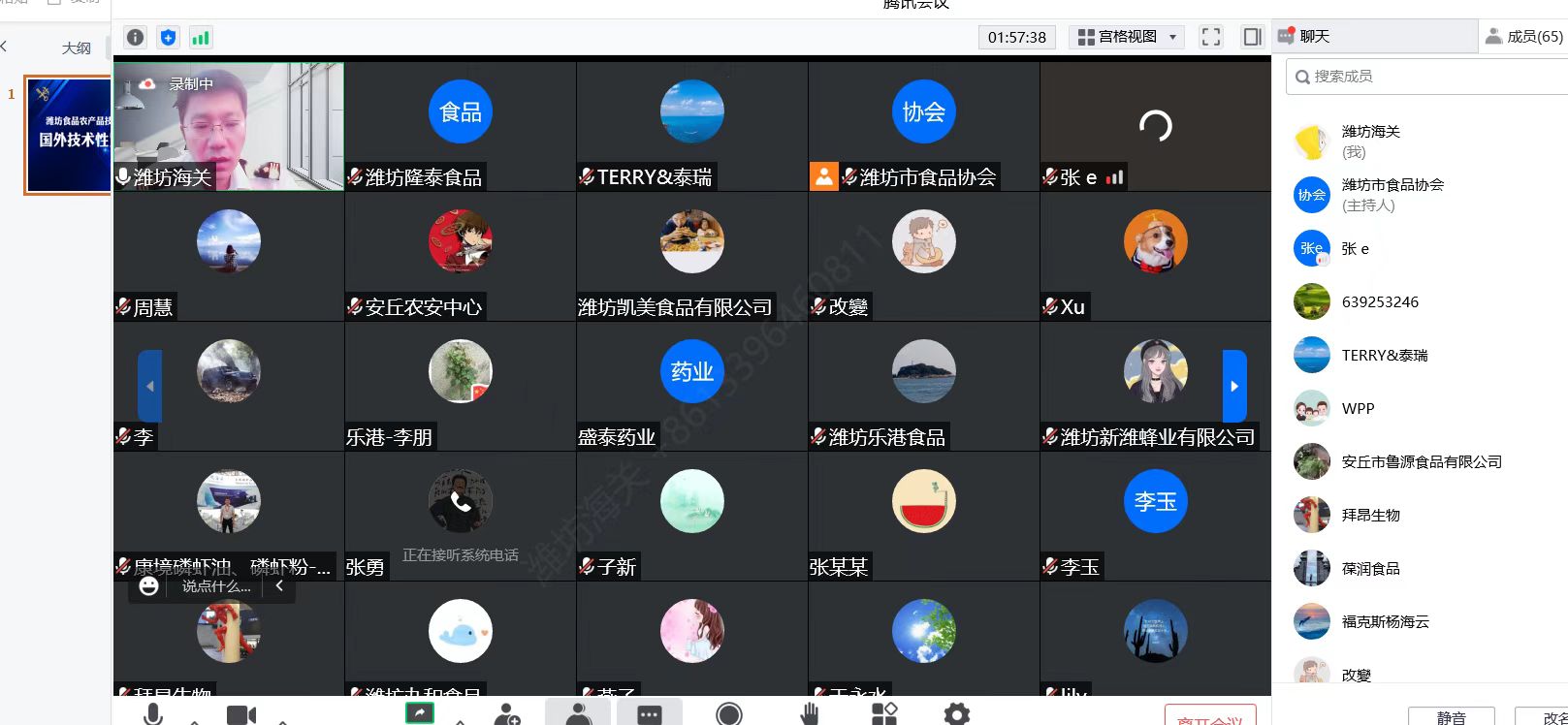Click the record circle icon

[729, 714]
